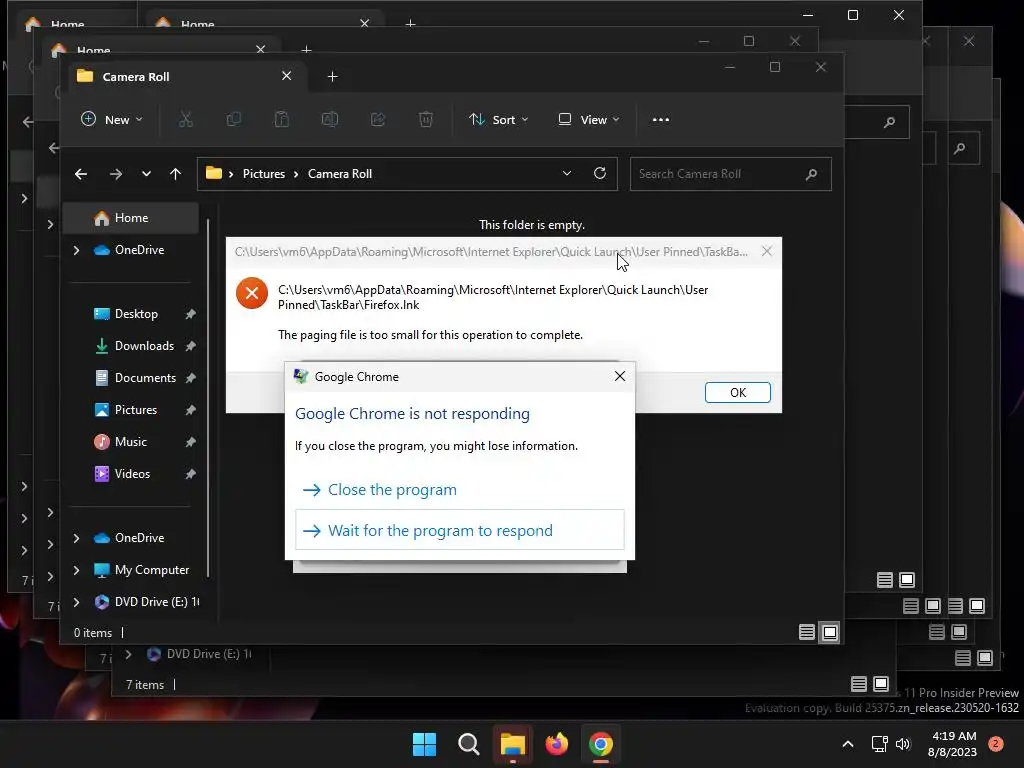Go up one folder level arrow
The image size is (1024, 768).
tap(175, 174)
